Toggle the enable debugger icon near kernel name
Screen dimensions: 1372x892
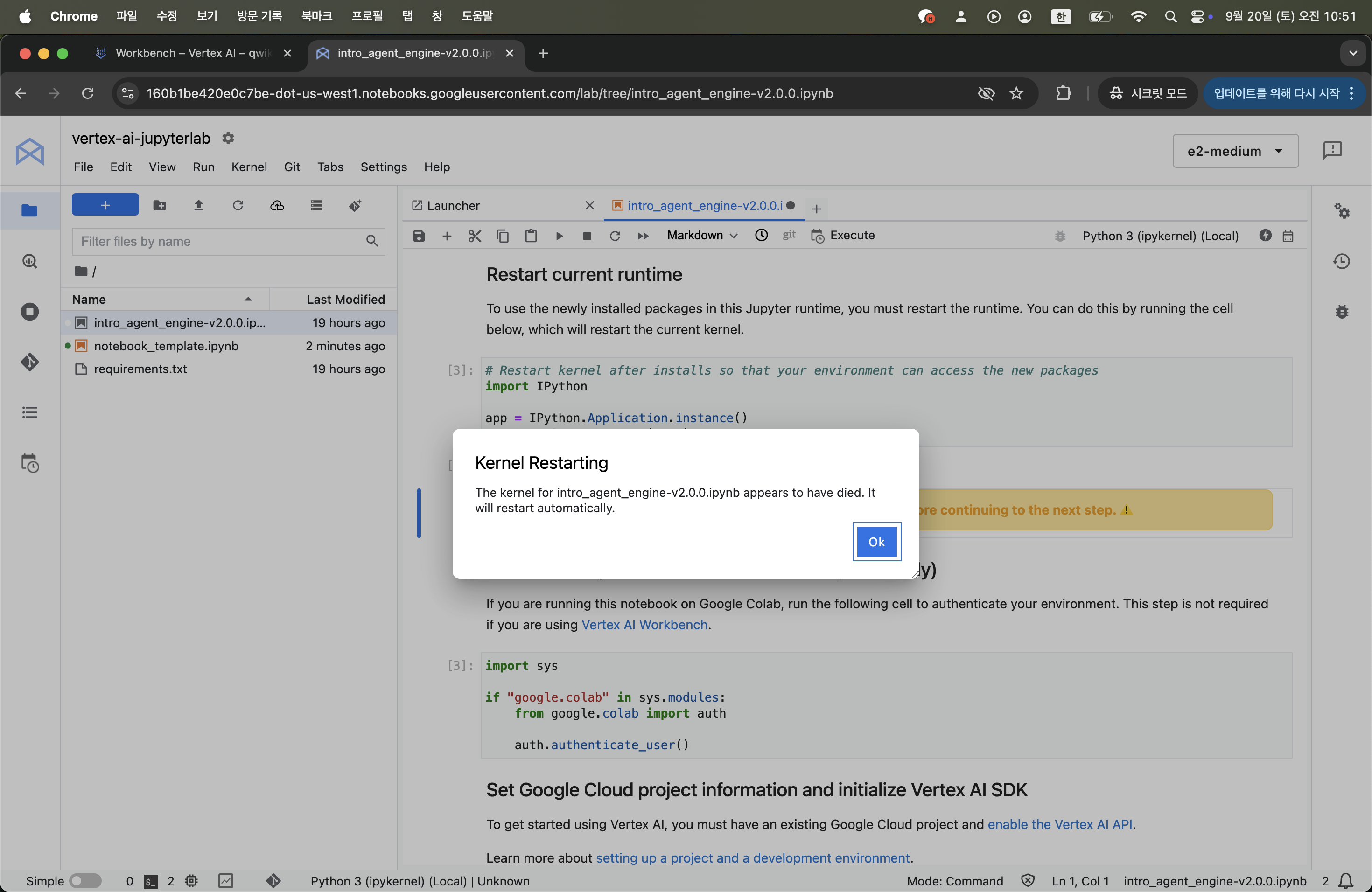pyautogui.click(x=1059, y=236)
